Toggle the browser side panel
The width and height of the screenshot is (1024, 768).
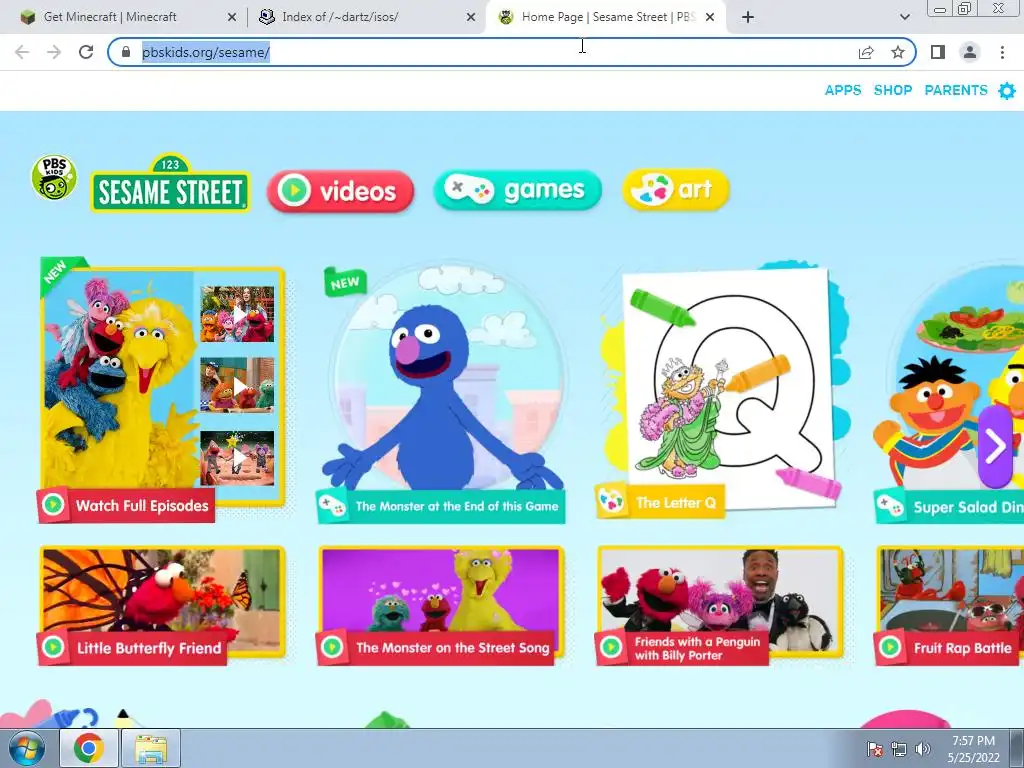point(938,52)
